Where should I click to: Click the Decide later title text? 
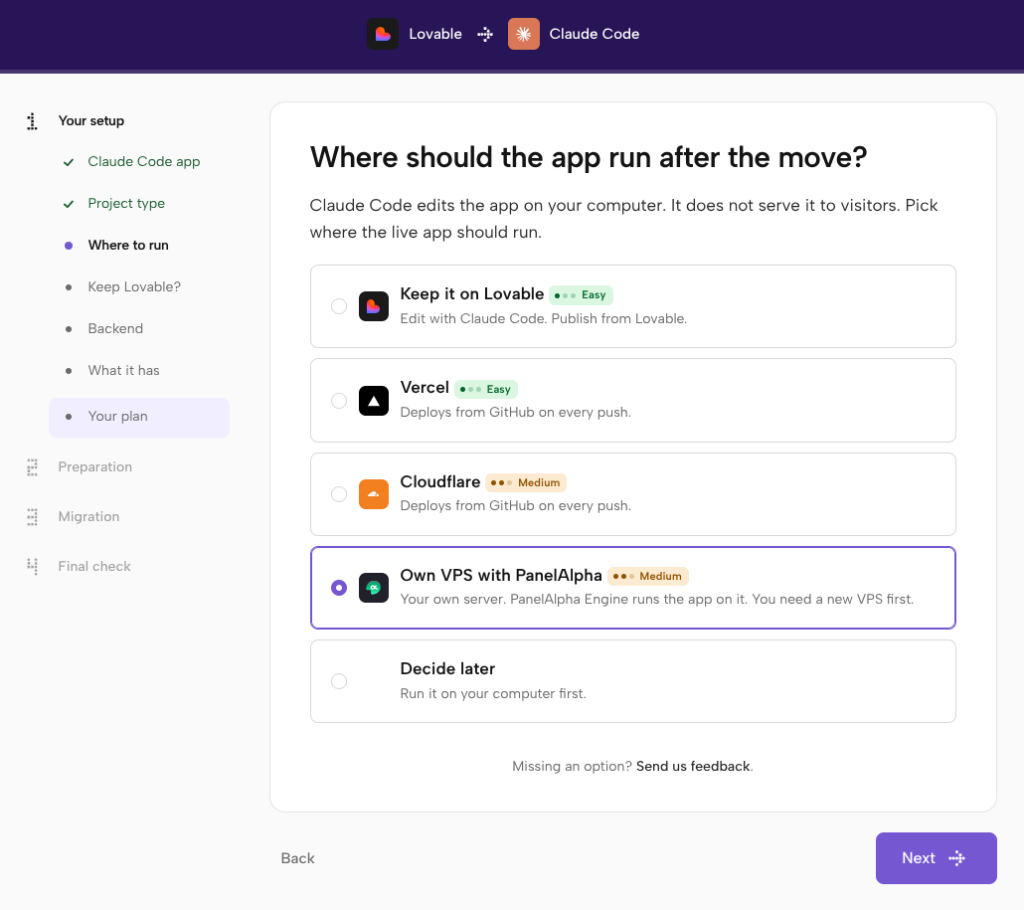tap(447, 669)
